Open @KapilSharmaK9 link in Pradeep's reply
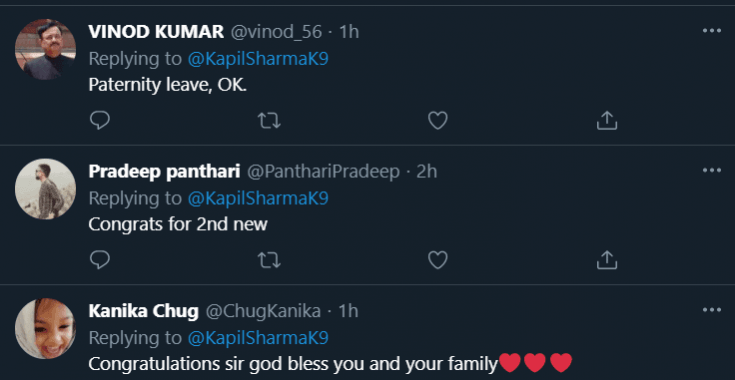 click(x=258, y=199)
